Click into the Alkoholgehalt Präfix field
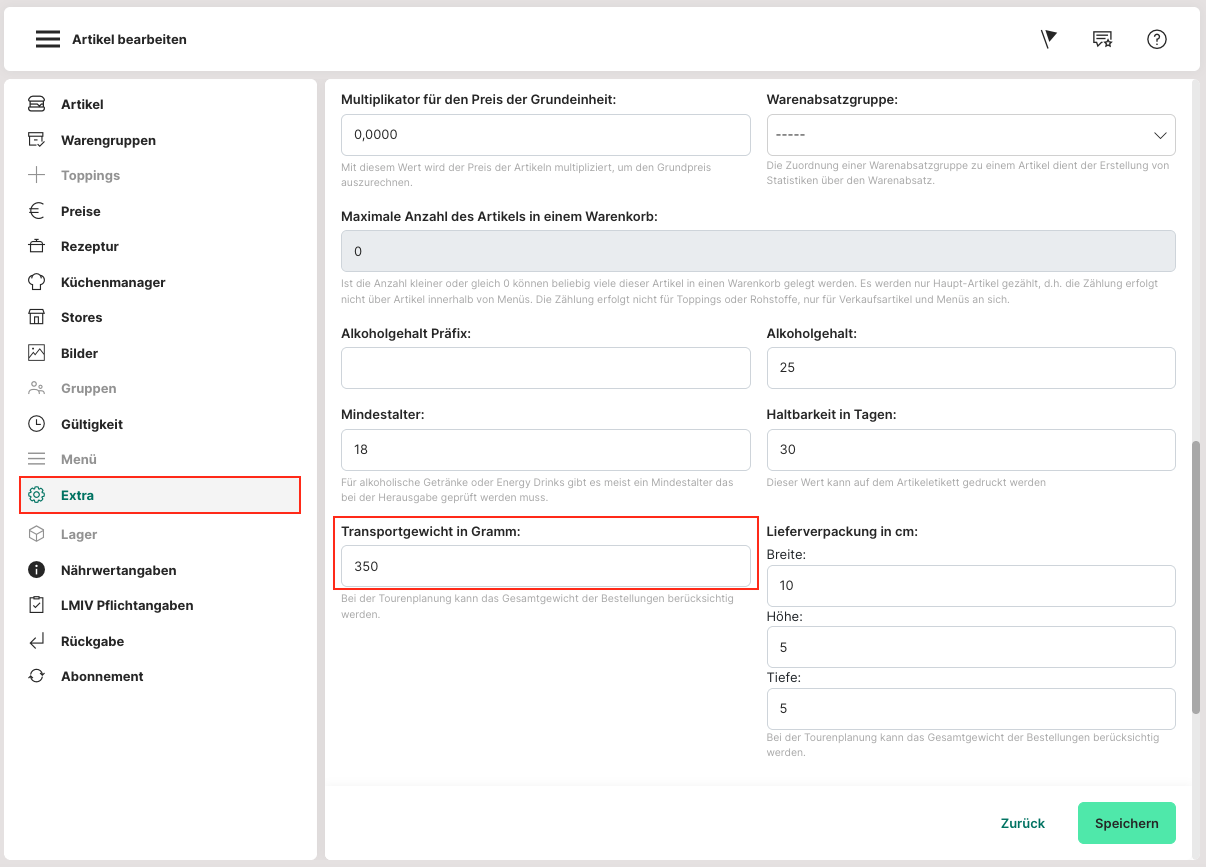The width and height of the screenshot is (1206, 867). pyautogui.click(x=545, y=368)
